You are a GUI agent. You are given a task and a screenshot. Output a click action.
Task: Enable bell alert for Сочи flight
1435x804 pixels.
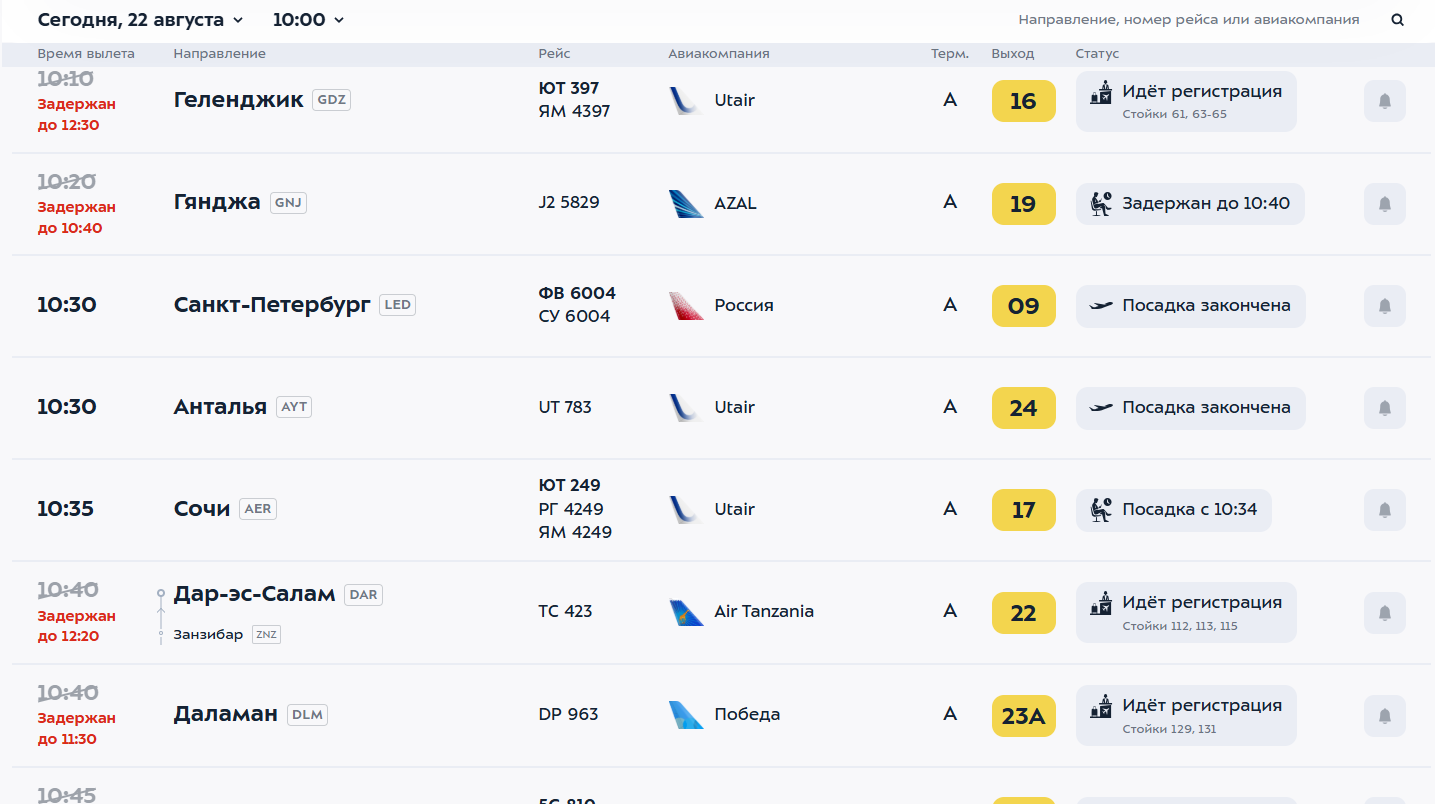[x=1385, y=510]
